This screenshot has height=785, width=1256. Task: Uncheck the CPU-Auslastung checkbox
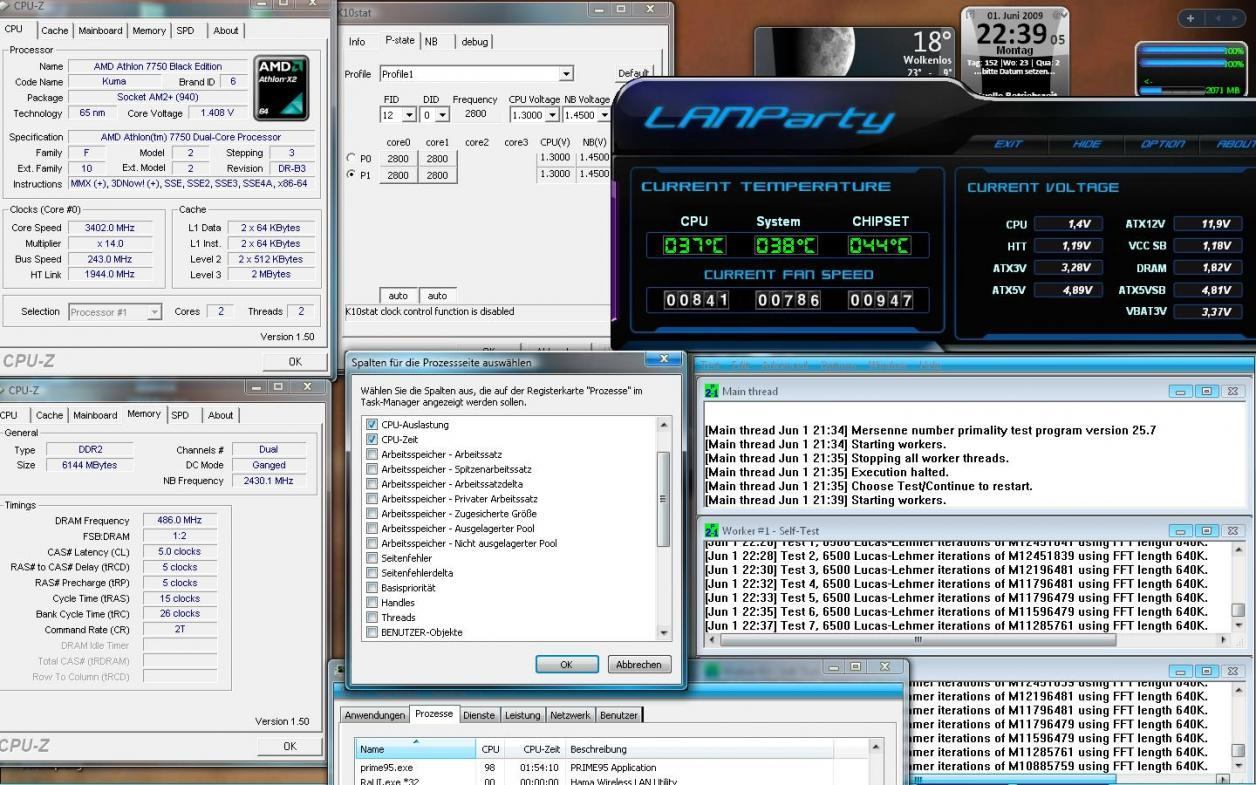coord(372,425)
